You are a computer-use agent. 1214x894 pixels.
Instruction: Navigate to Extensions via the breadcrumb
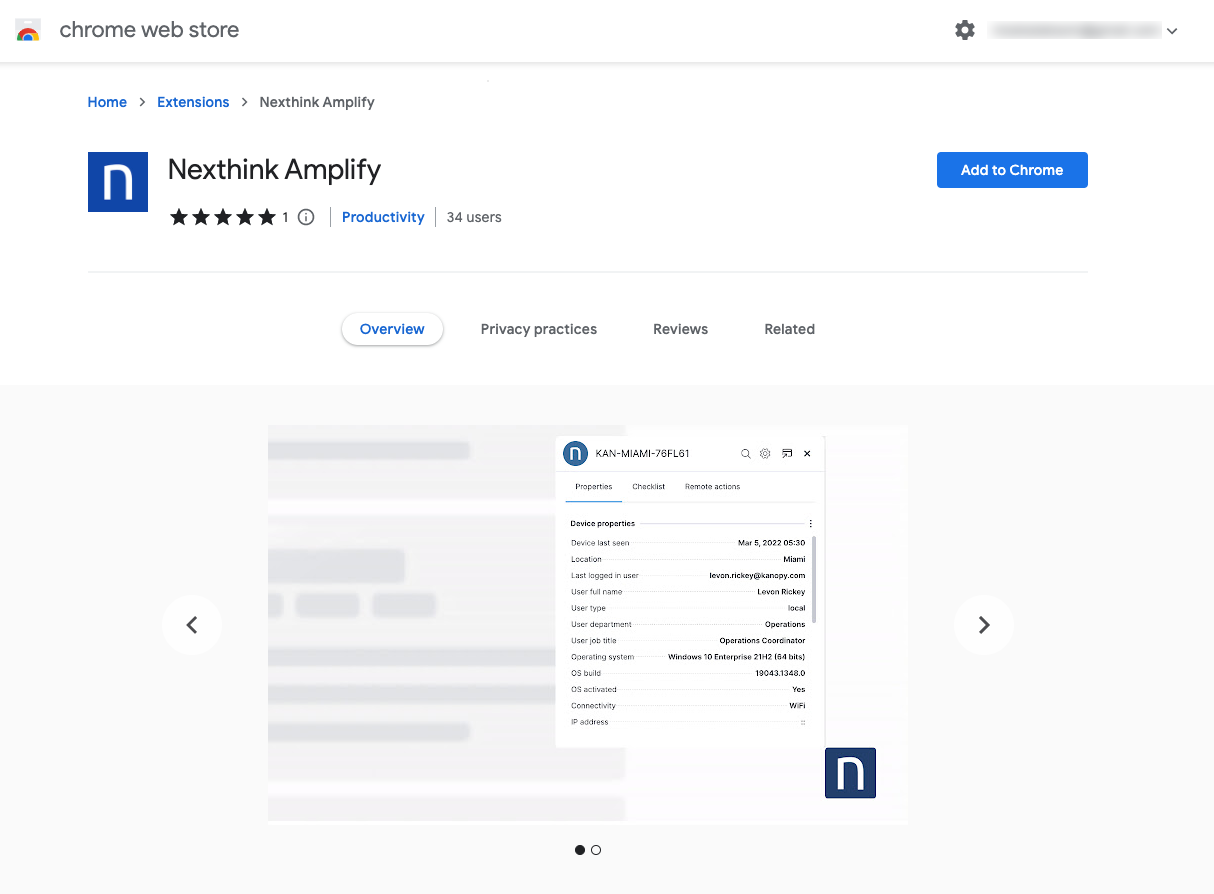193,102
